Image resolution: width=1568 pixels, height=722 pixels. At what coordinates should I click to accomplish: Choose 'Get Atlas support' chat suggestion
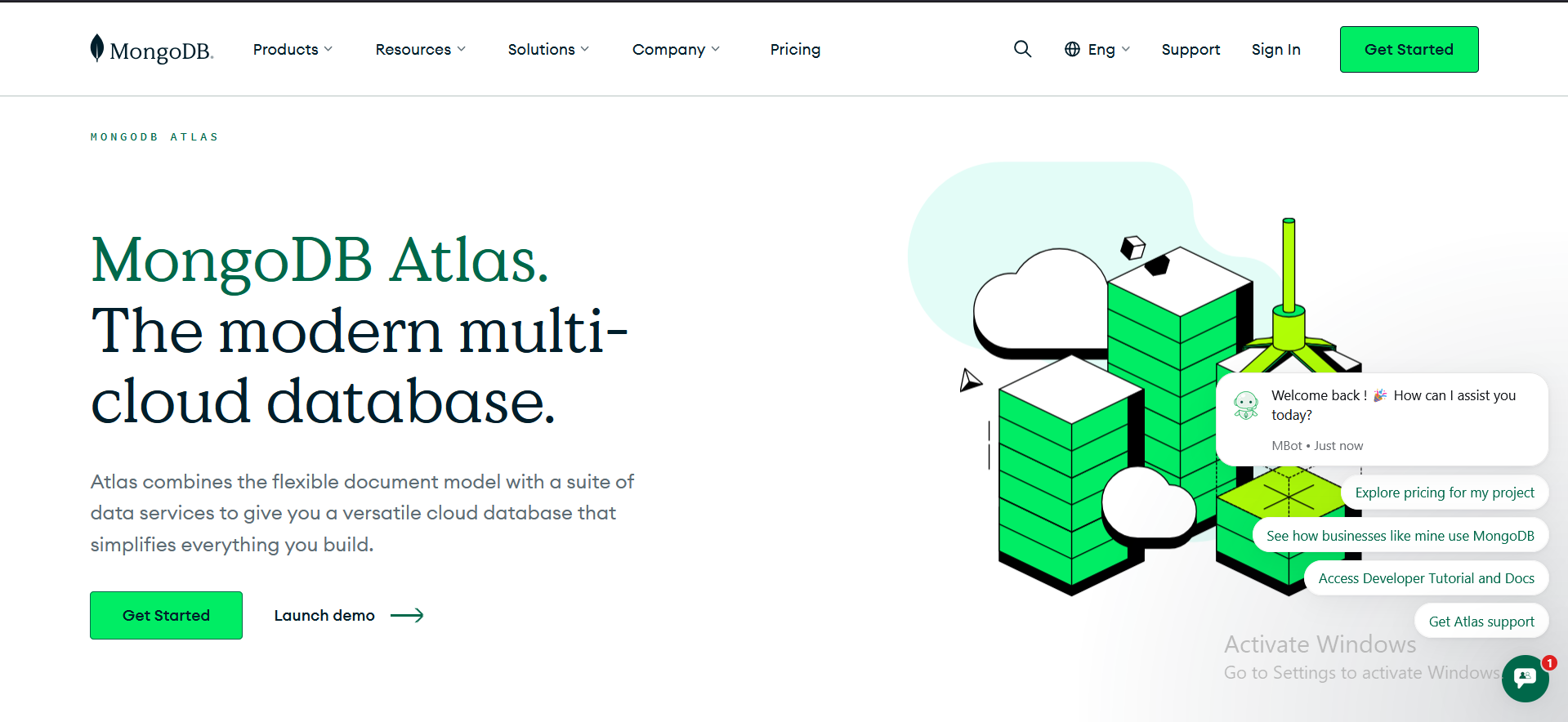pyautogui.click(x=1481, y=622)
